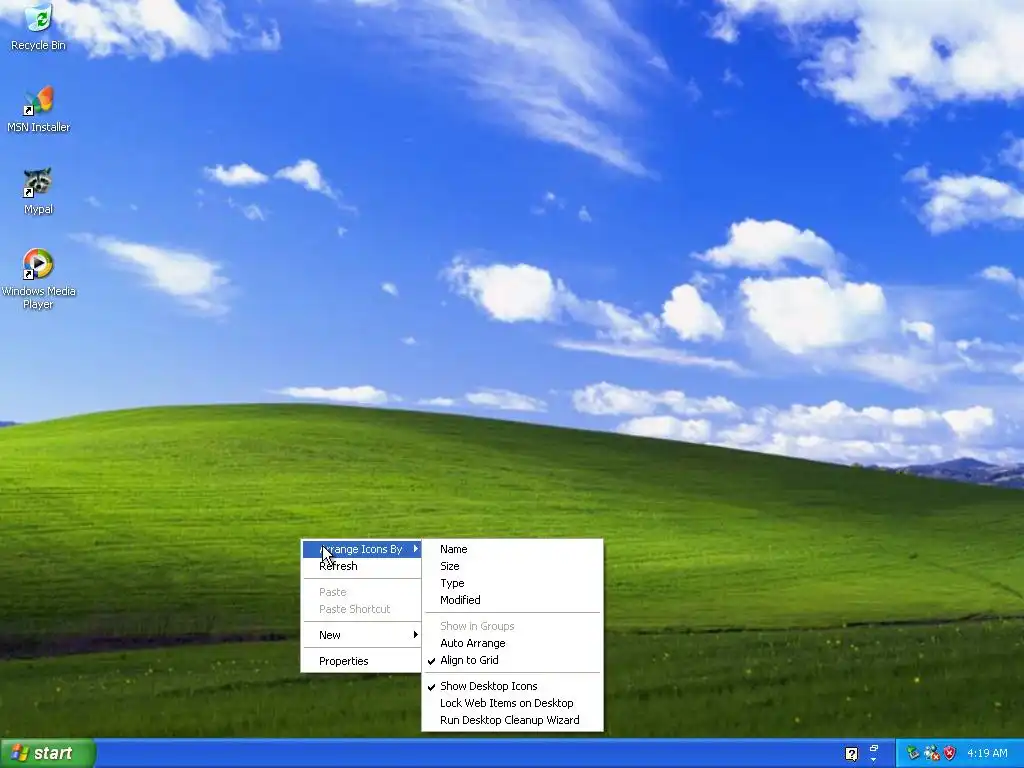Click the Safely Remove Hardware tray icon
The image size is (1024, 768).
913,753
